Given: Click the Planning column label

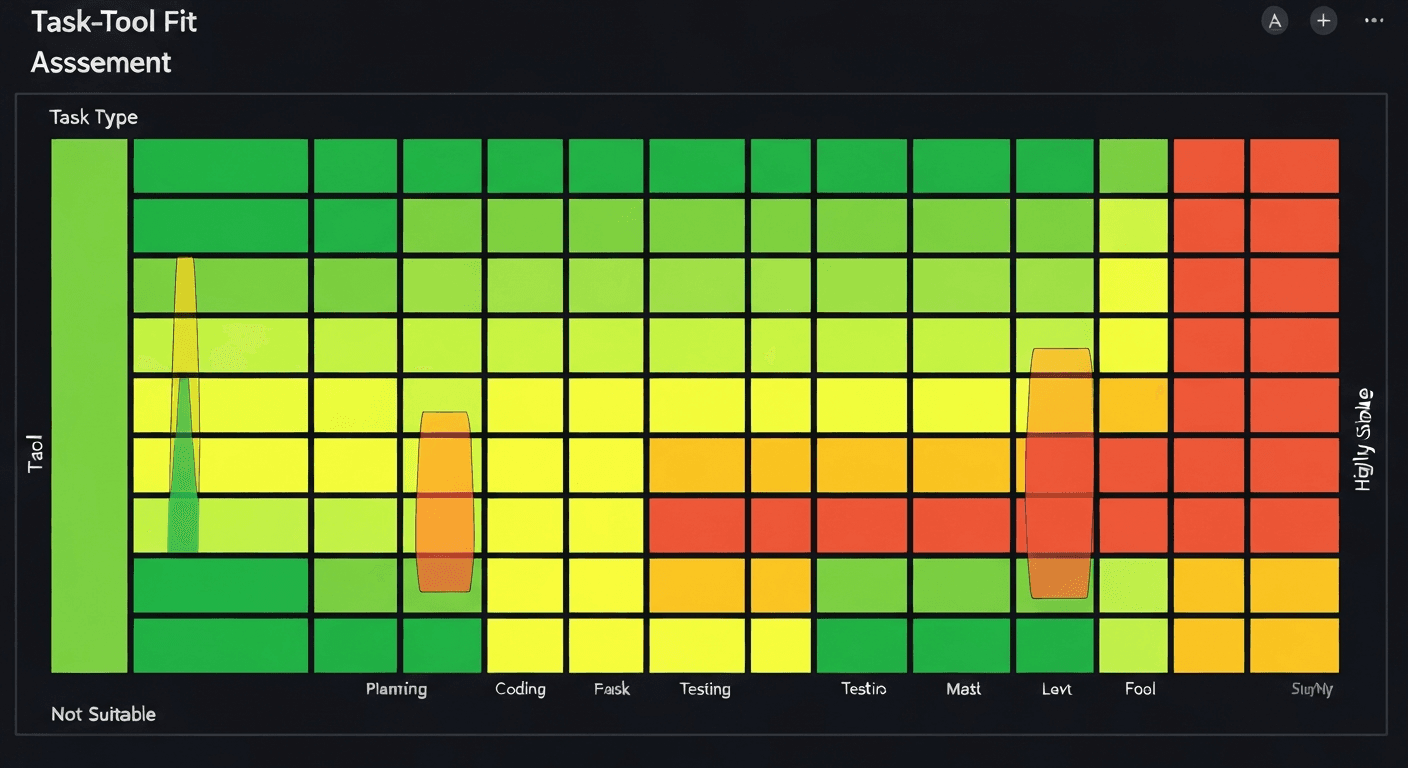Looking at the screenshot, I should pyautogui.click(x=396, y=689).
